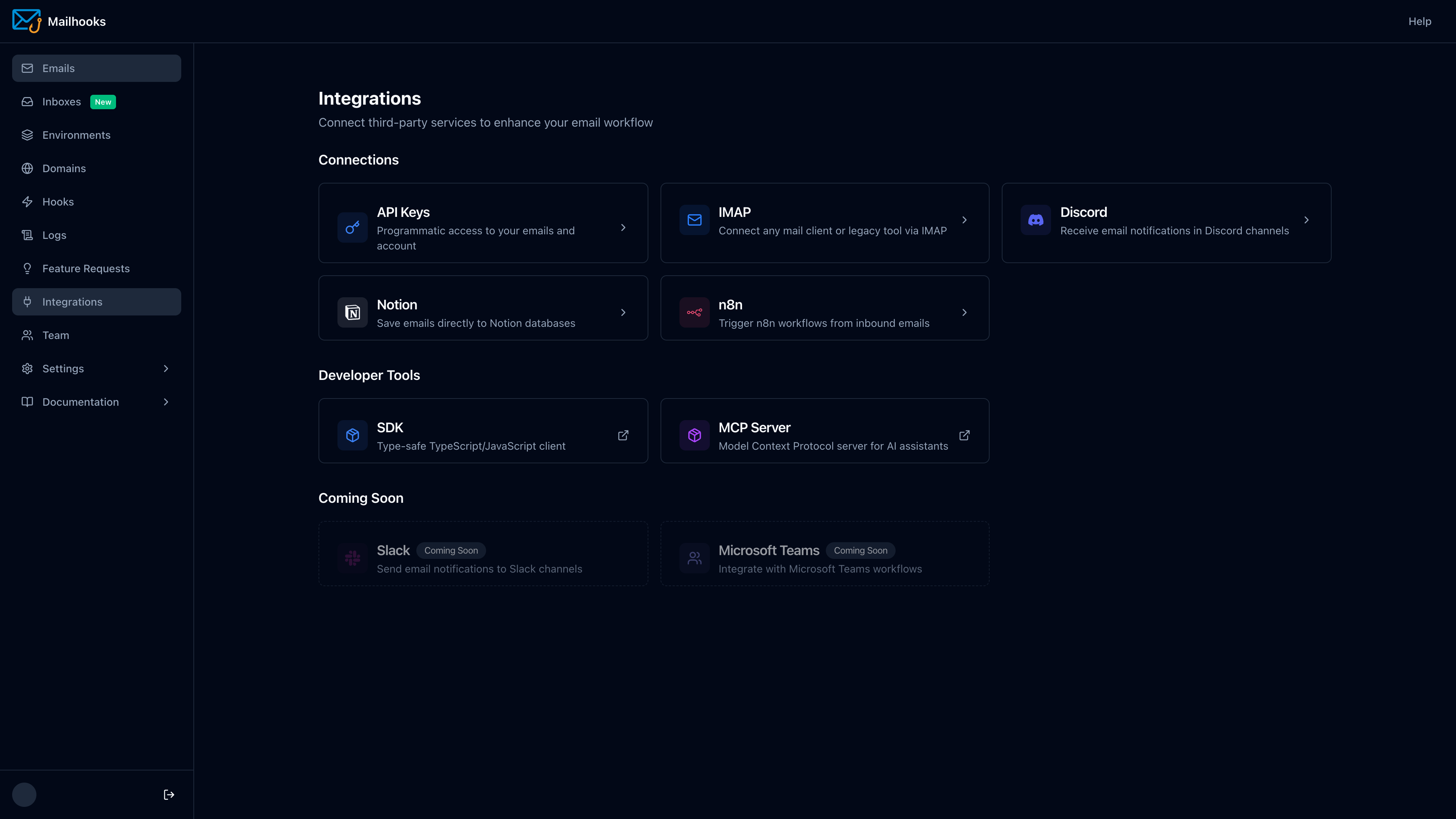Image resolution: width=1456 pixels, height=819 pixels.
Task: Open the IMAP card title
Action: pyautogui.click(x=734, y=212)
